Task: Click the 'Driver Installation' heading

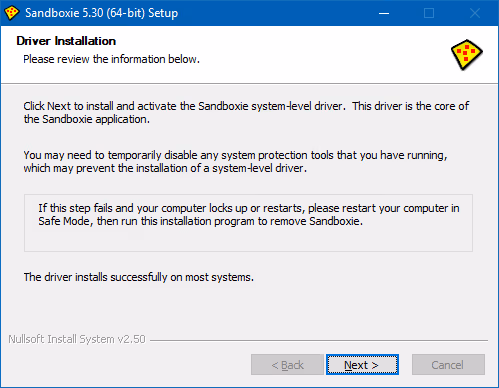Action: pyautogui.click(x=66, y=41)
